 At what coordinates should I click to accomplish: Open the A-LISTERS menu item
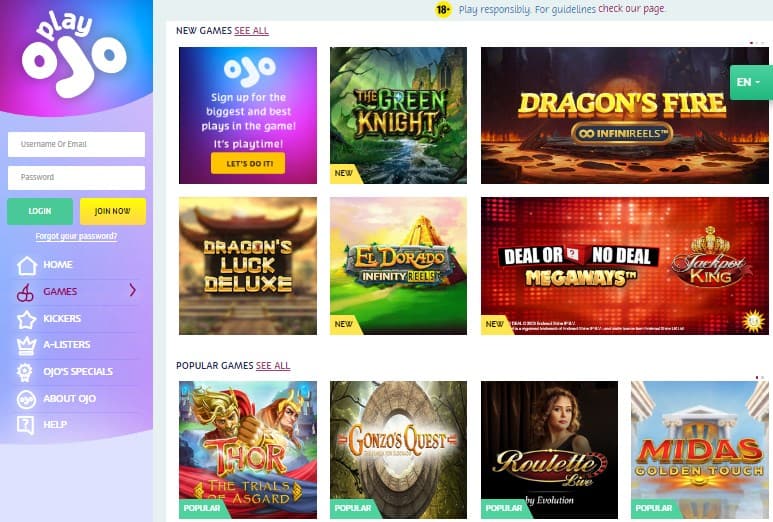click(x=67, y=345)
